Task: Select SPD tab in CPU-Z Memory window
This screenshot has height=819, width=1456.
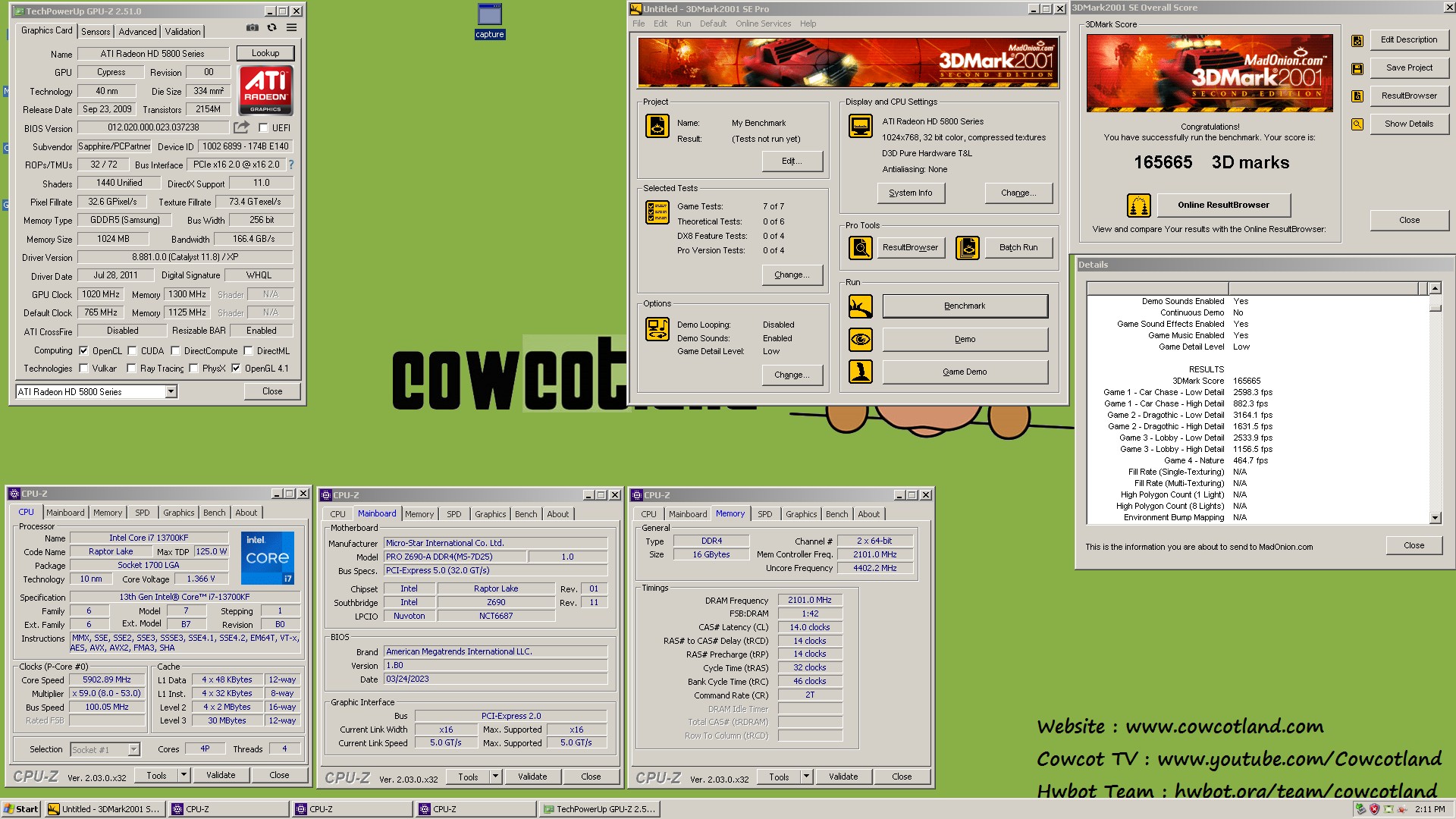Action: 764,514
